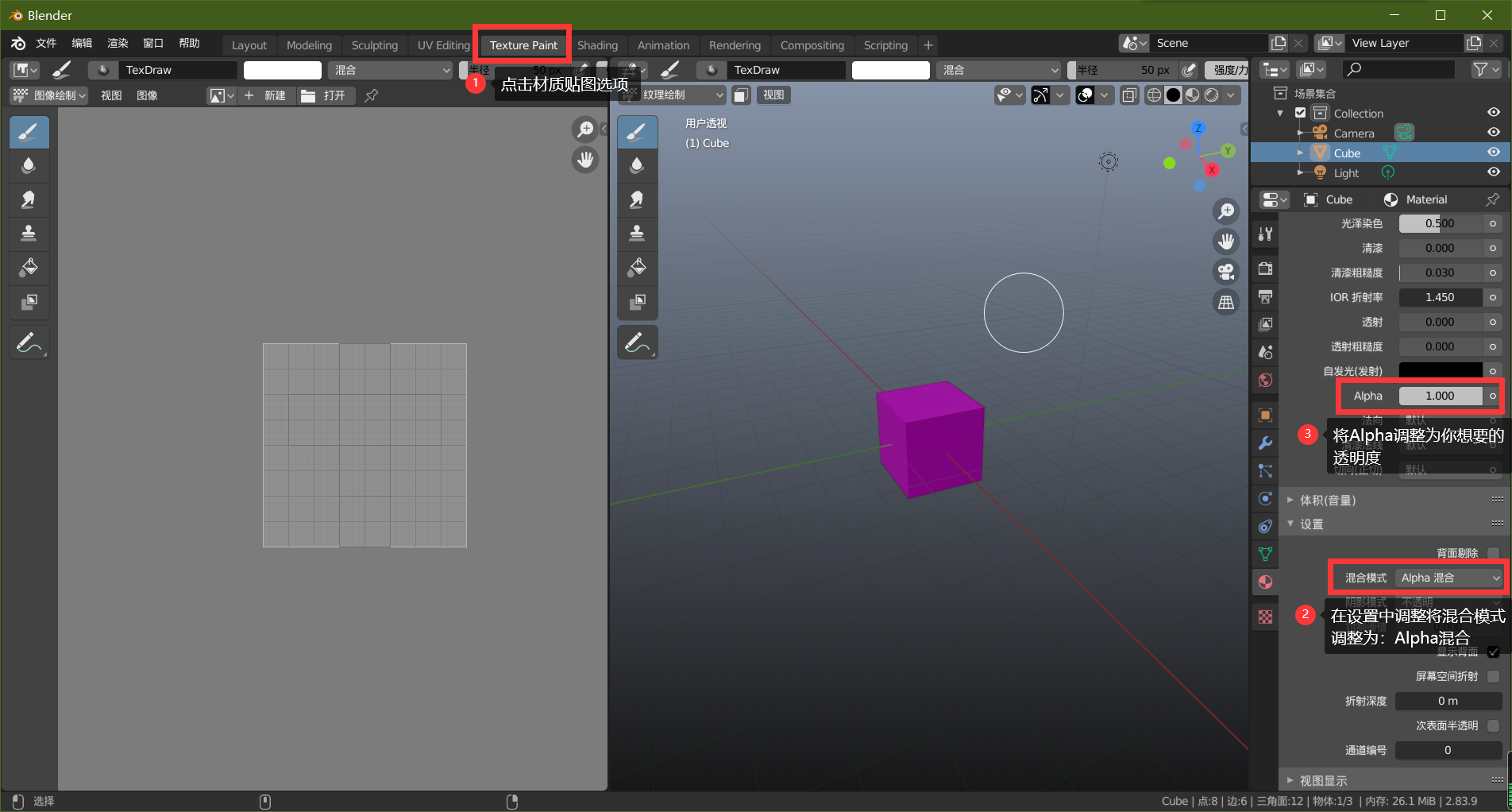Image resolution: width=1512 pixels, height=812 pixels.
Task: Expand the Cube item in the outliner
Action: click(x=1300, y=153)
